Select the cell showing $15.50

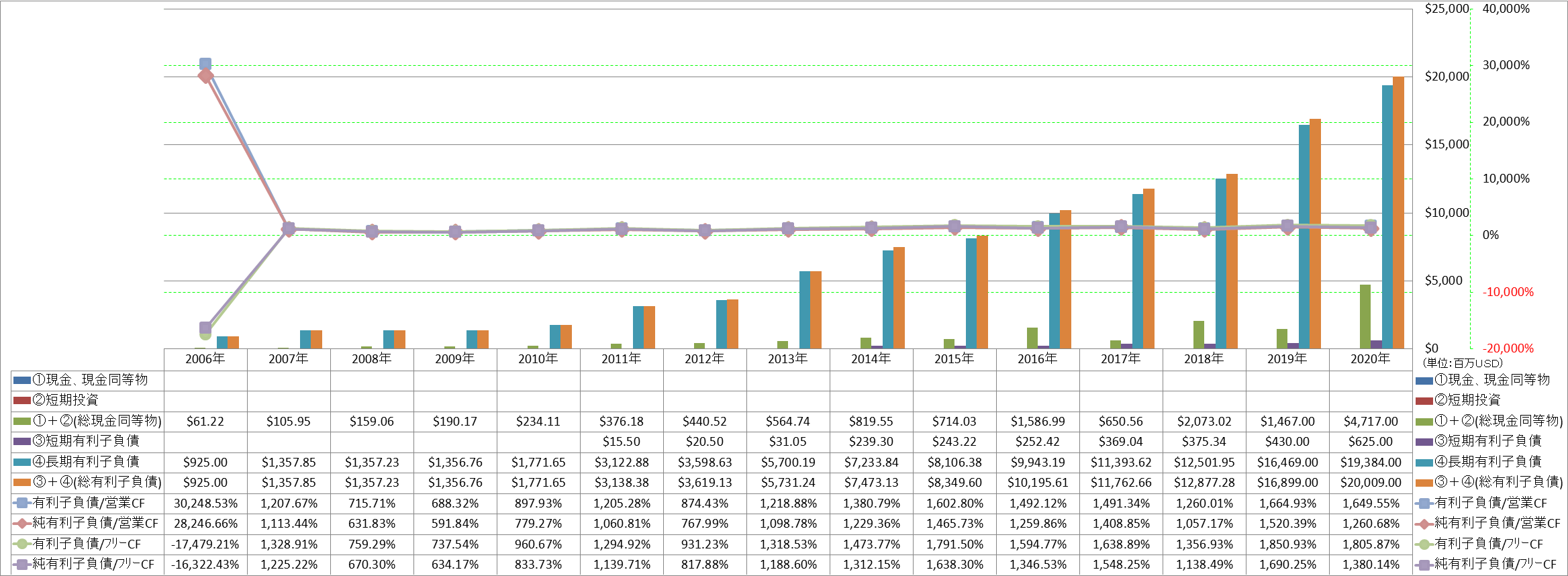[622, 442]
